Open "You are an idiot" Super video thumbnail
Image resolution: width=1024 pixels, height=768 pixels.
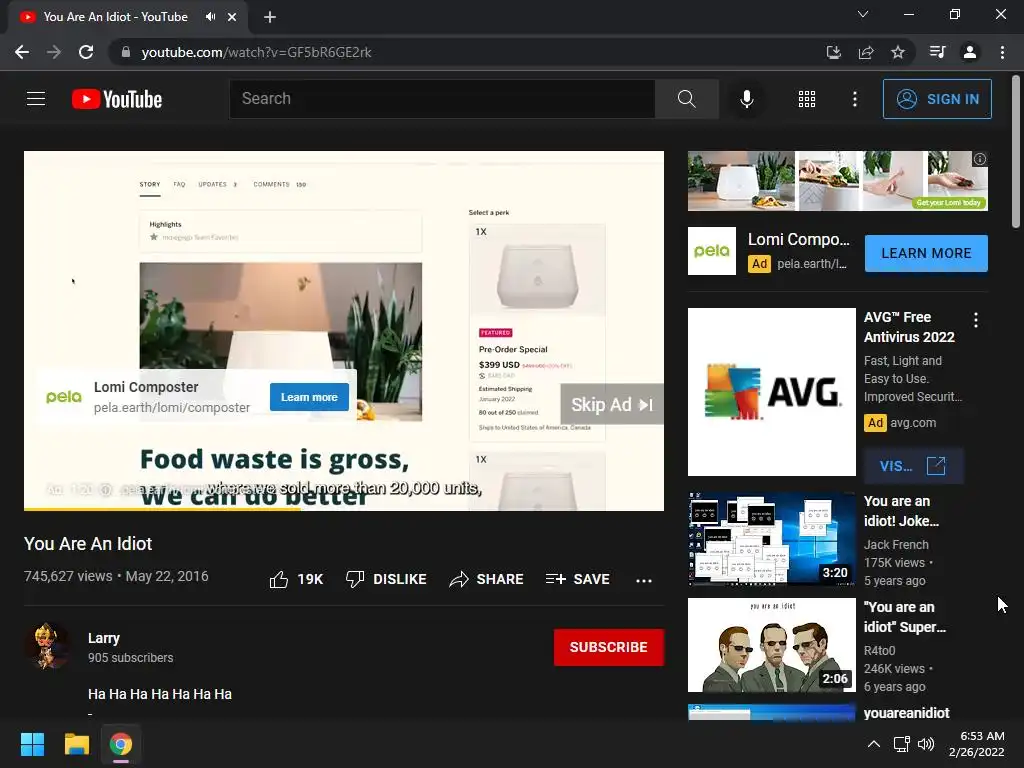click(x=771, y=645)
